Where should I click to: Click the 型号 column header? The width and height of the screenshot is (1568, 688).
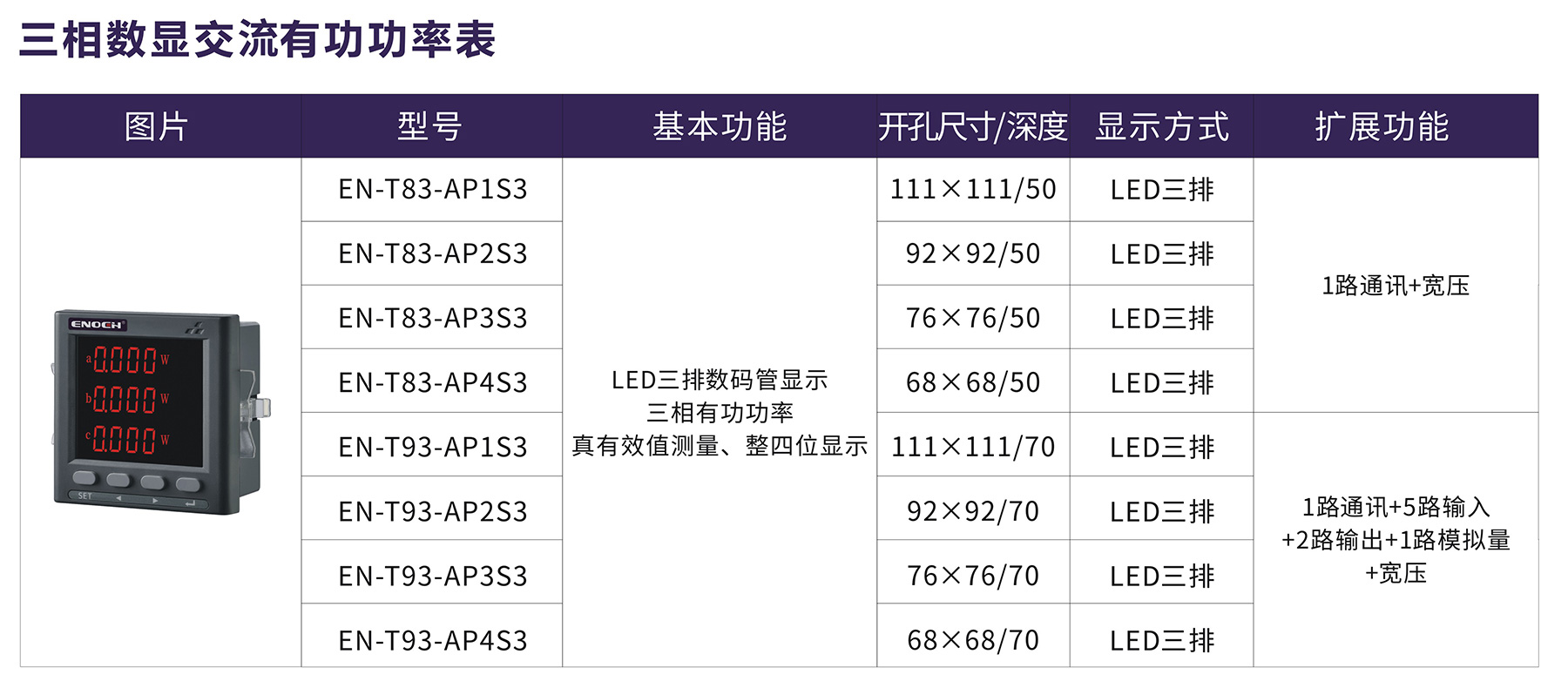[x=430, y=126]
